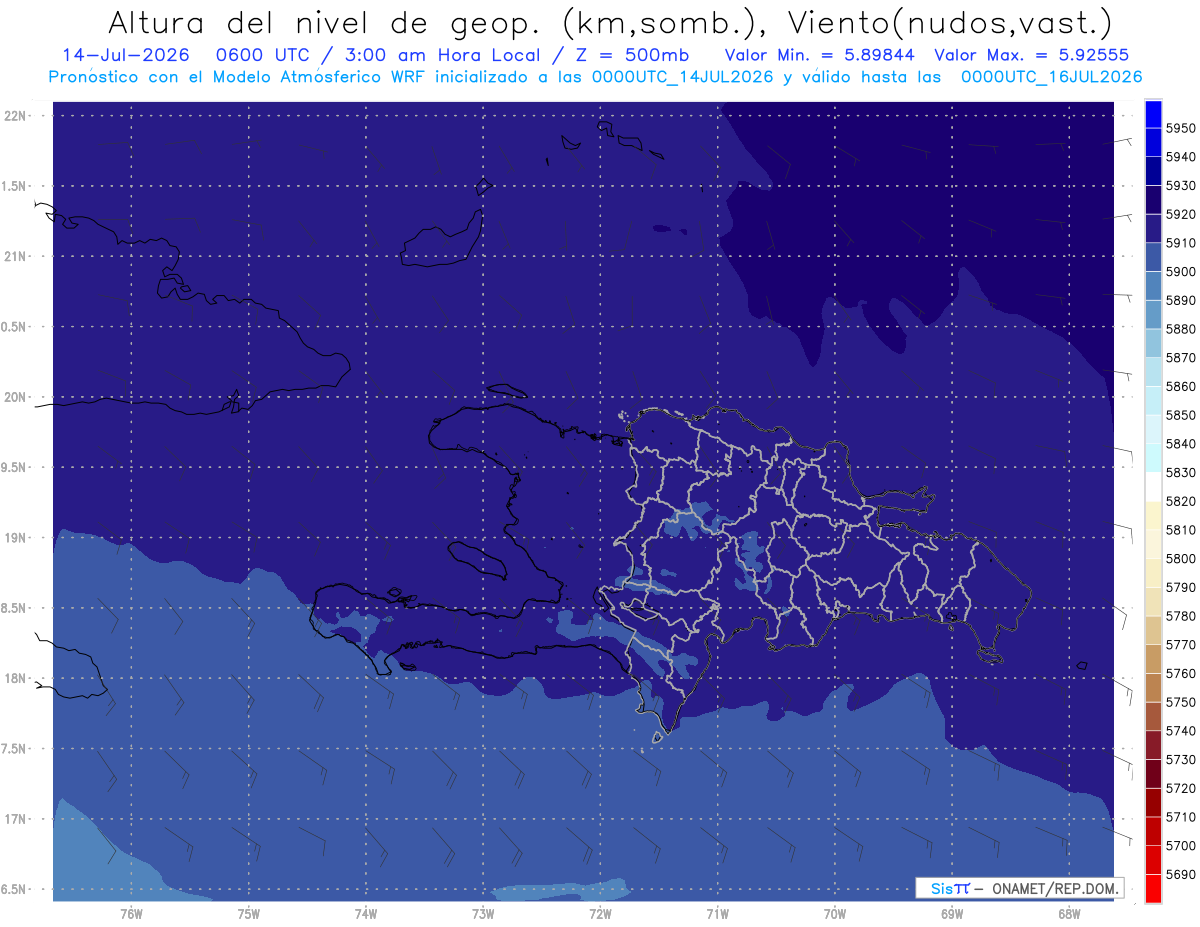Click 'Valor Min. = 5.89844' text
The image size is (1200, 927).
click(819, 55)
